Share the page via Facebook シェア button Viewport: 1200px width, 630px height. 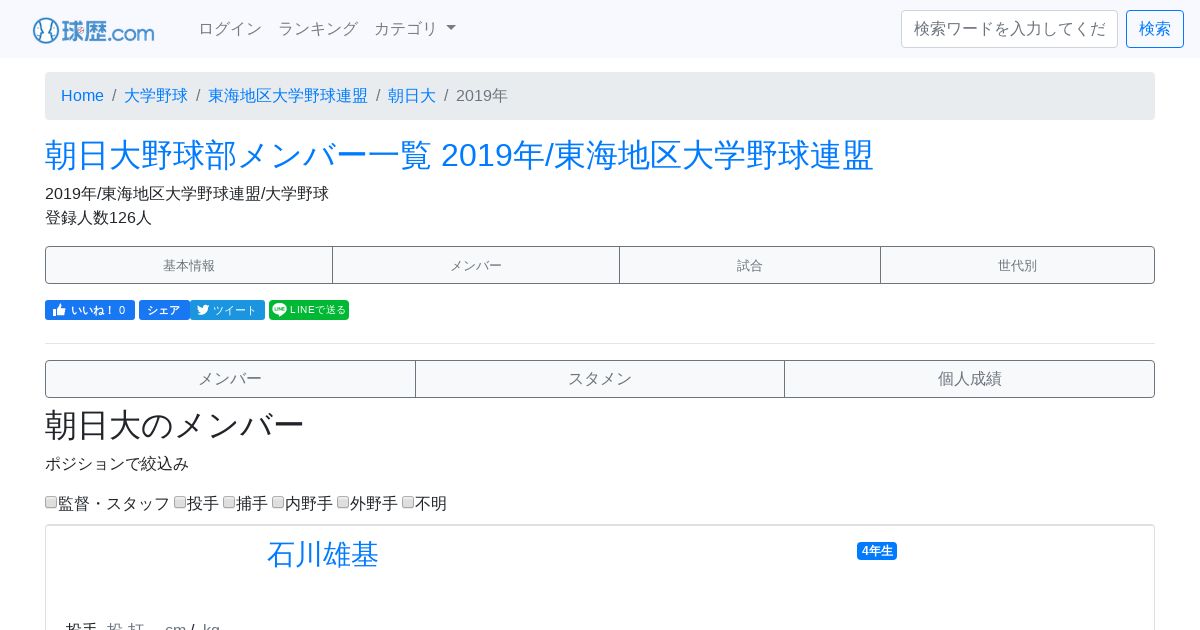164,310
